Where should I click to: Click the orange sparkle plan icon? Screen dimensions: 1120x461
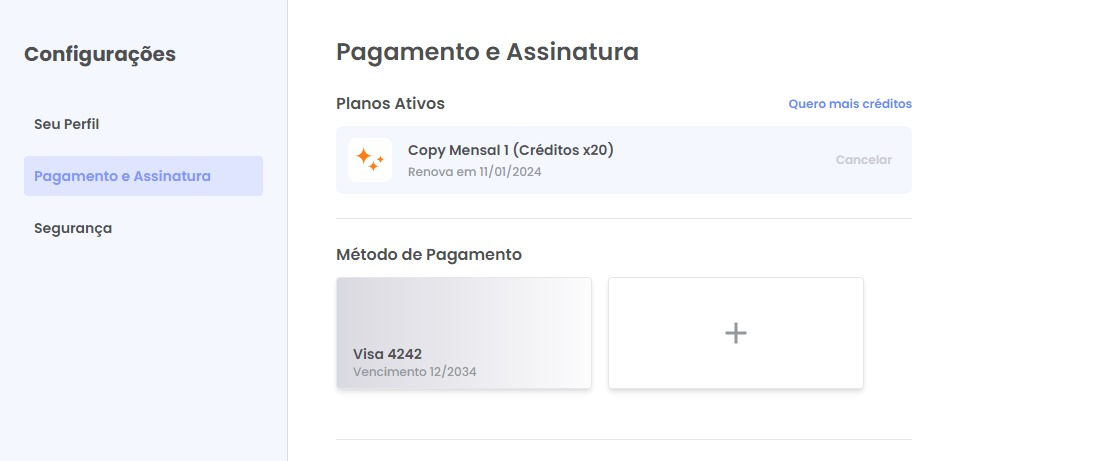370,160
